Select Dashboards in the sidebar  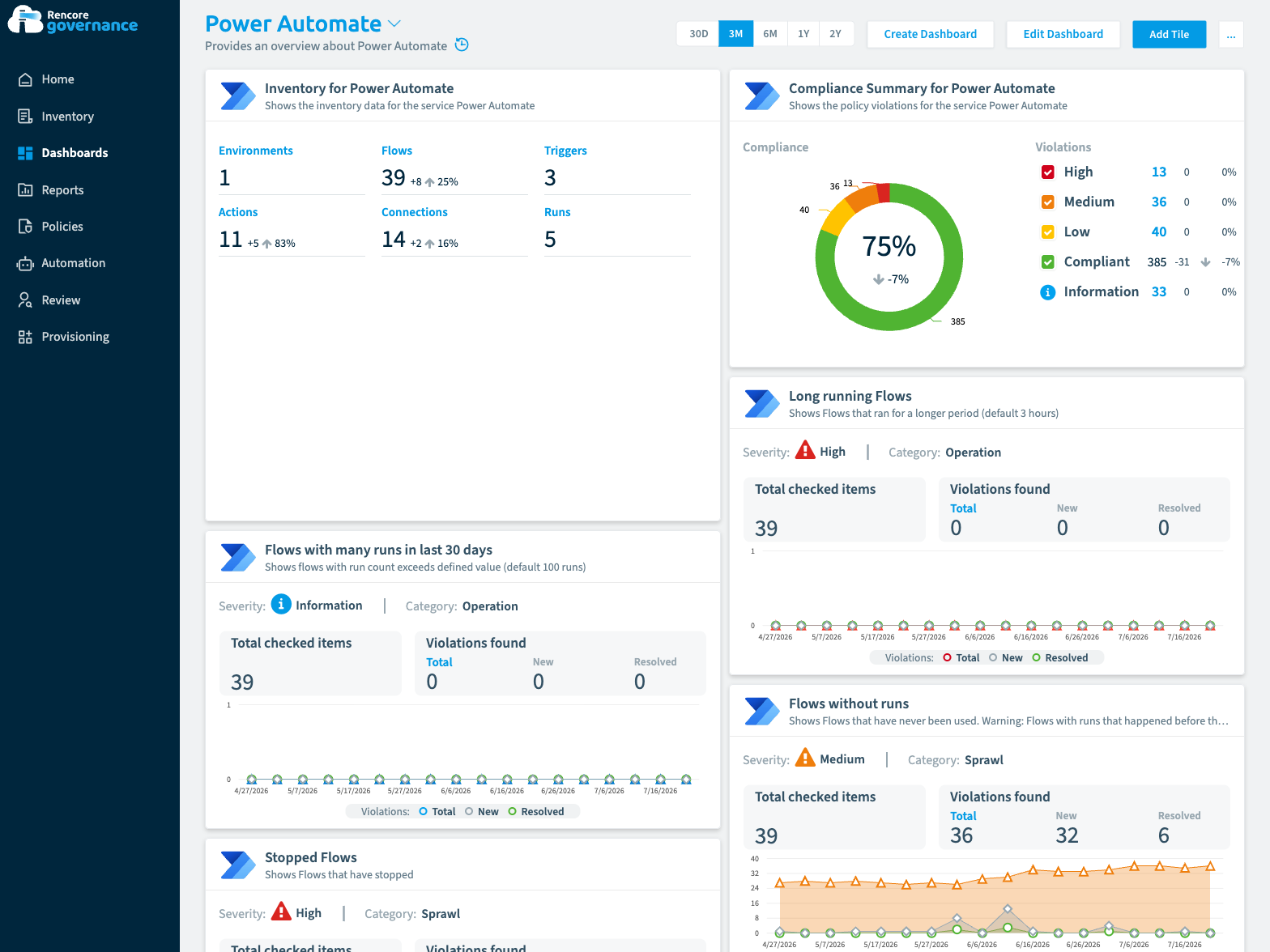point(75,153)
